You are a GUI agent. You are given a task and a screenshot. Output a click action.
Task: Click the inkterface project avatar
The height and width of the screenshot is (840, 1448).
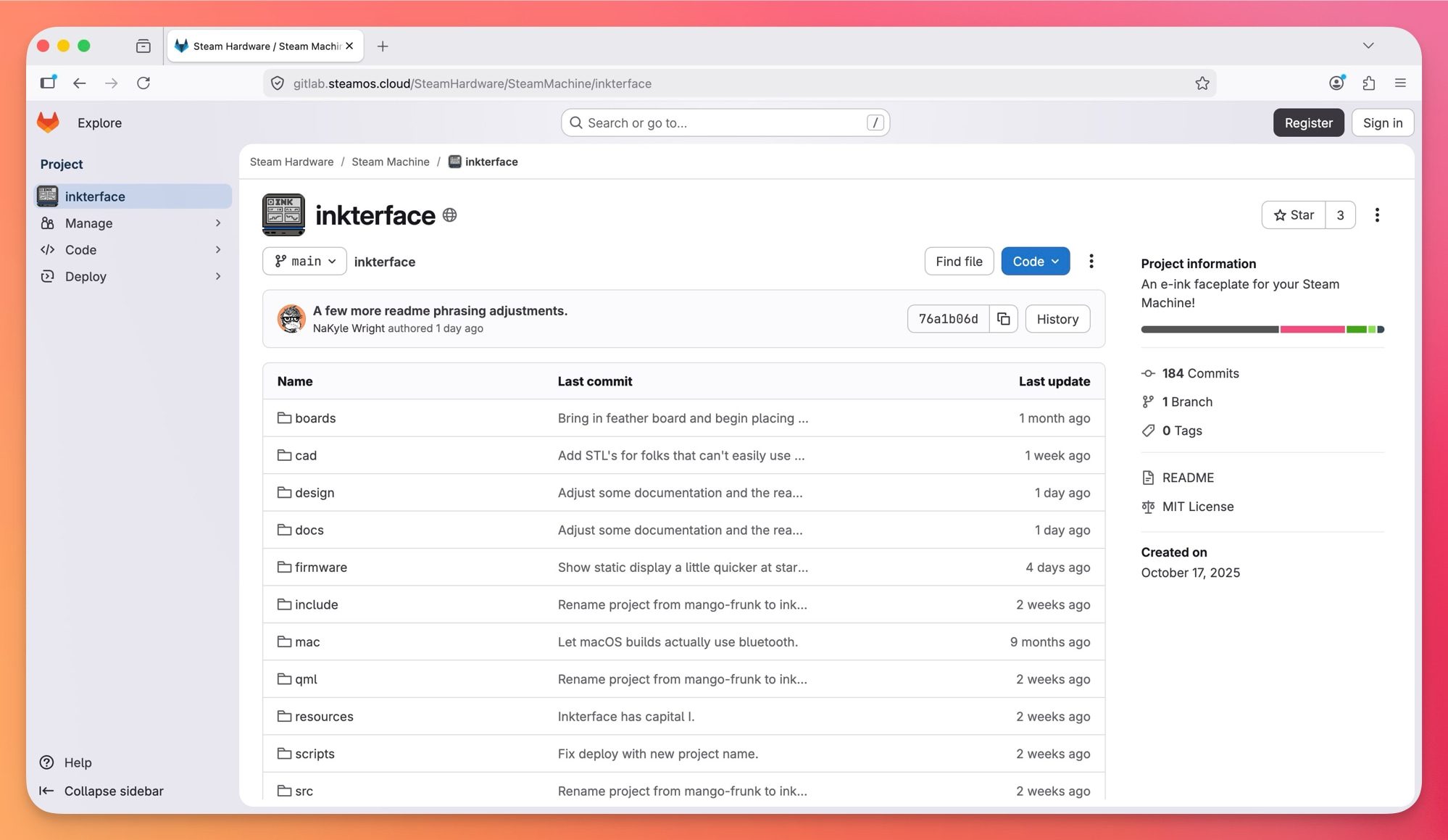pyautogui.click(x=283, y=215)
